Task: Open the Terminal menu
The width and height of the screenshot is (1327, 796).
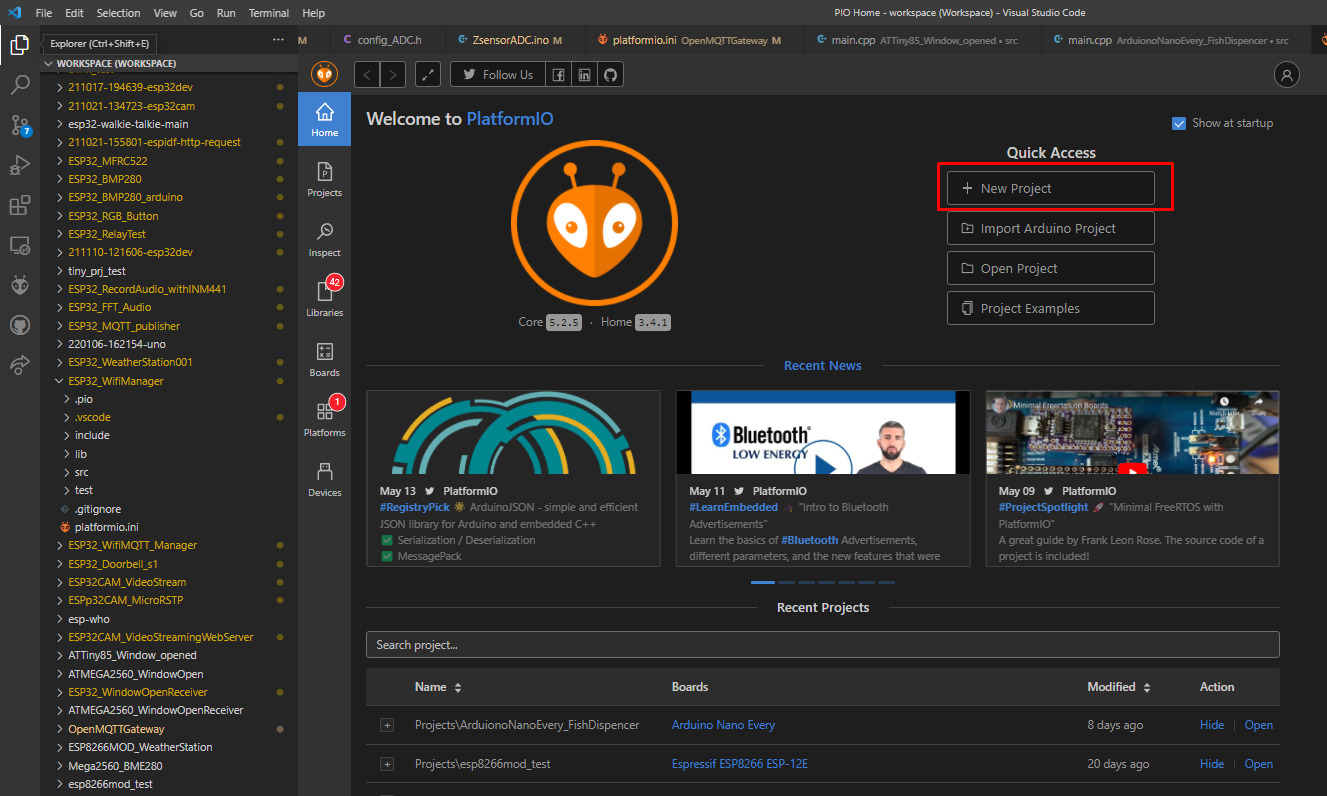Action: point(268,13)
